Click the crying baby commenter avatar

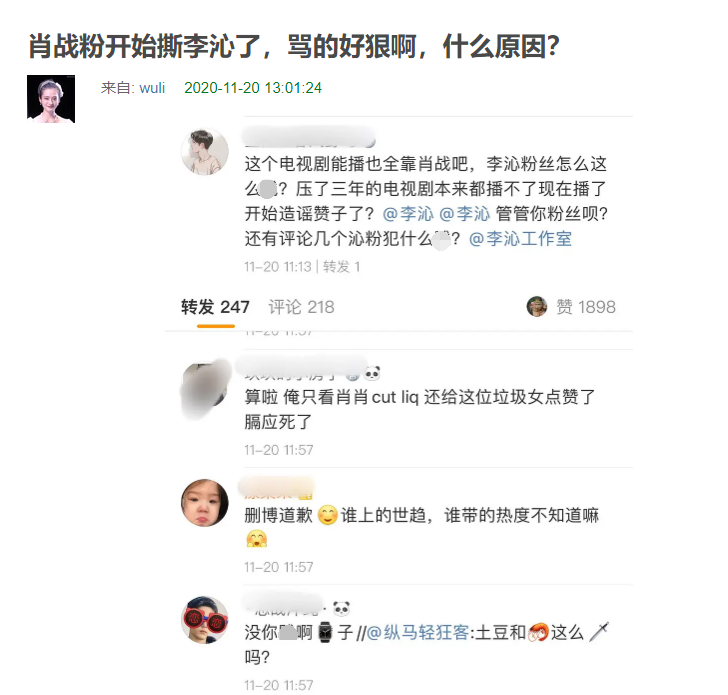[204, 503]
